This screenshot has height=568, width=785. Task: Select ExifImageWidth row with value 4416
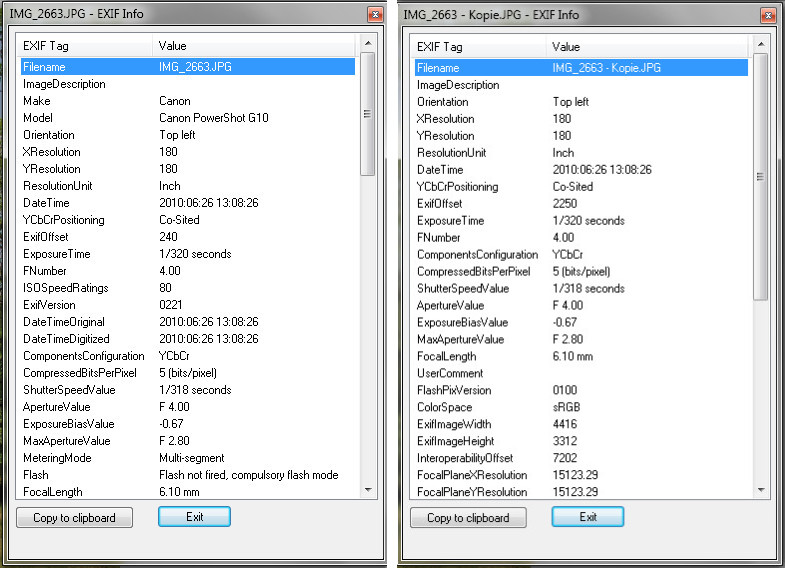[x=581, y=424]
